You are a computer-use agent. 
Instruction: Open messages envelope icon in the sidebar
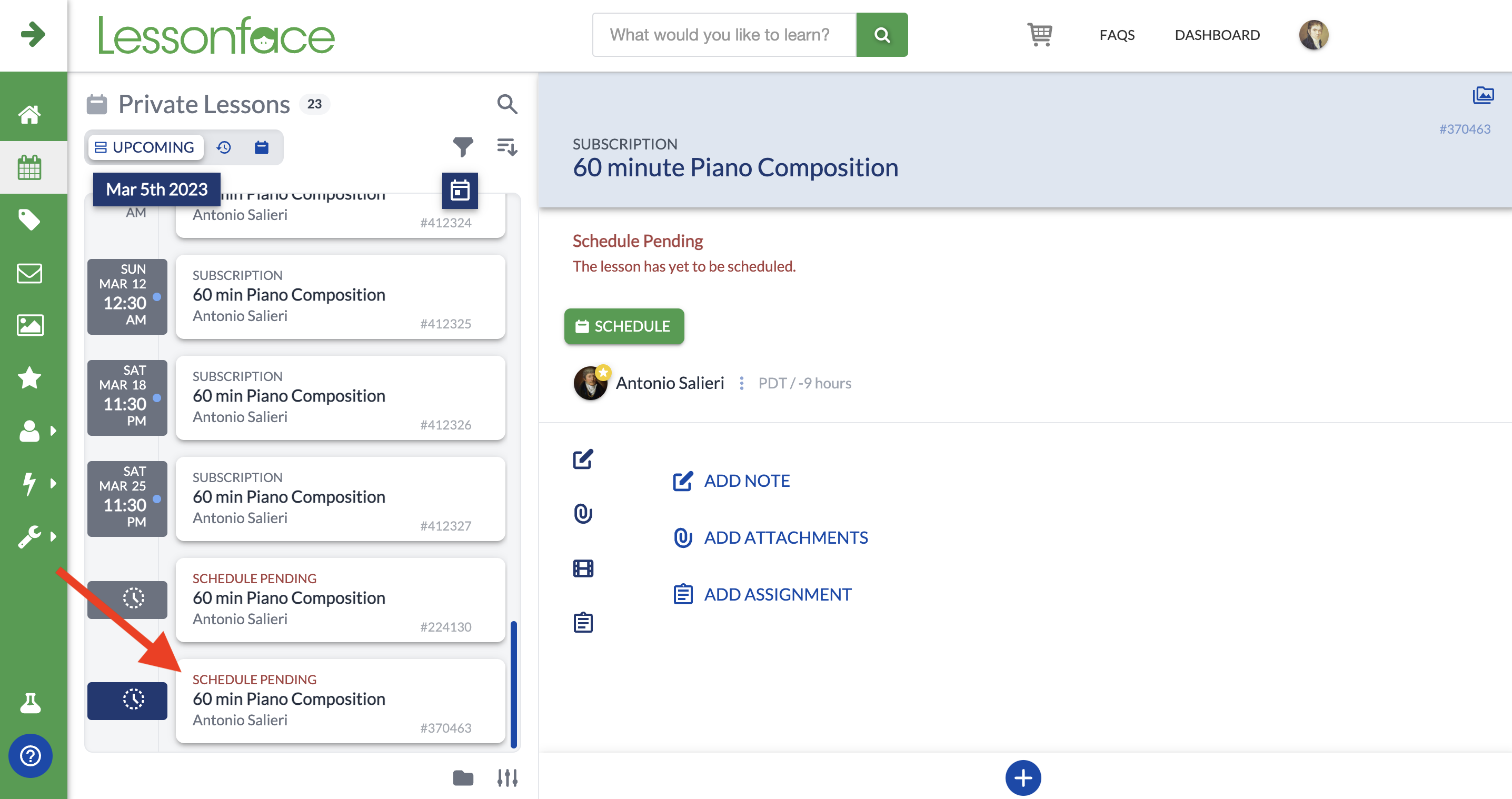click(x=29, y=273)
